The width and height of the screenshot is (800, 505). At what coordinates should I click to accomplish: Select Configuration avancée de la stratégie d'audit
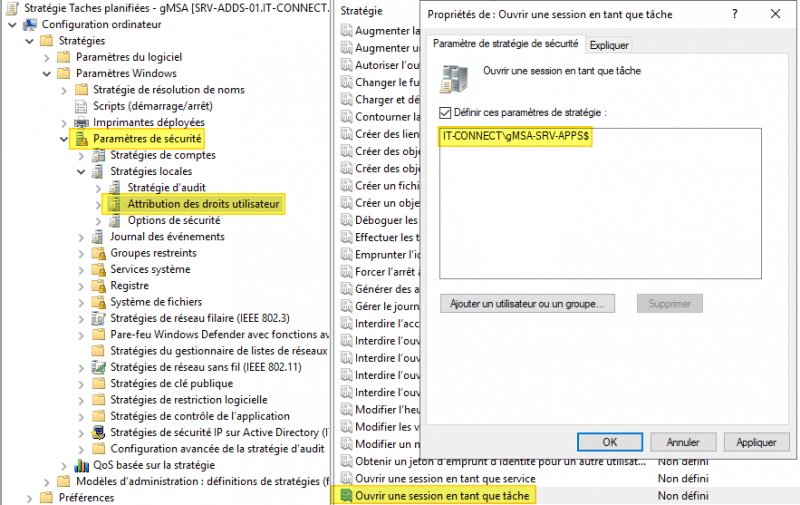coord(217,449)
